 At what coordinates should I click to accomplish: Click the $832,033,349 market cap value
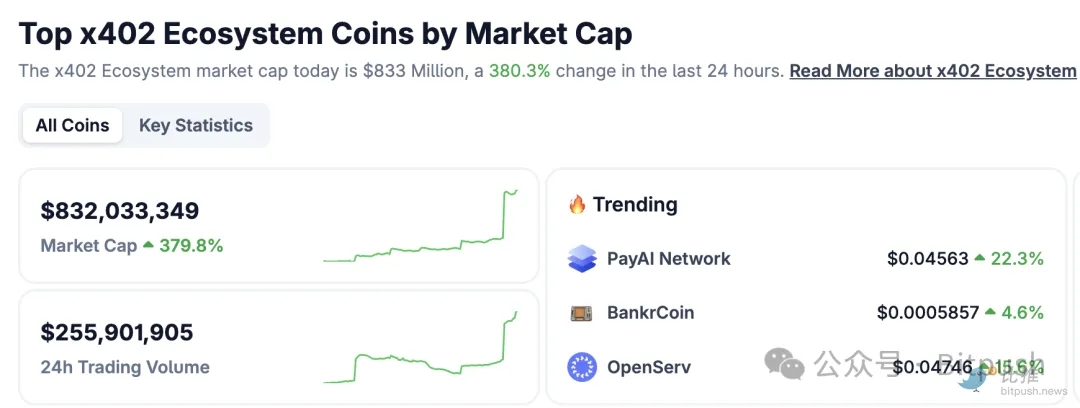(120, 211)
